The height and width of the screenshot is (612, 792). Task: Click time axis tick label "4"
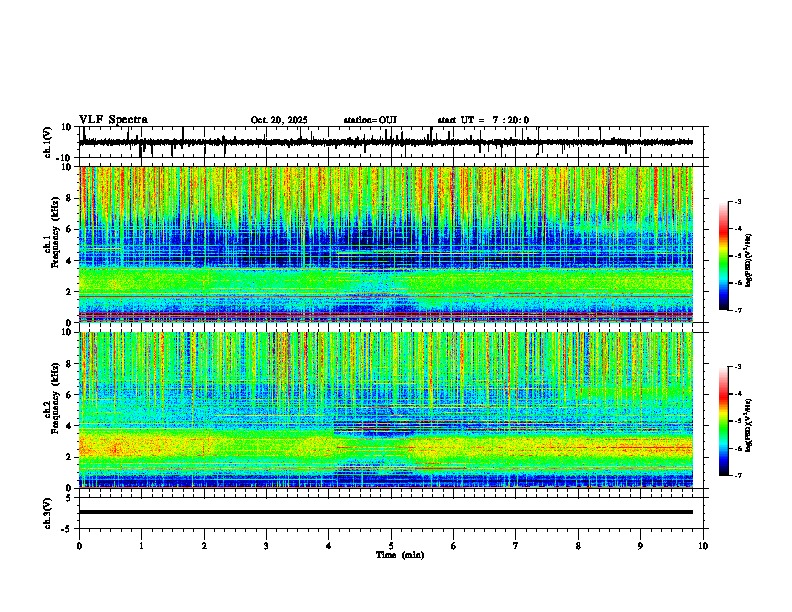point(329,546)
